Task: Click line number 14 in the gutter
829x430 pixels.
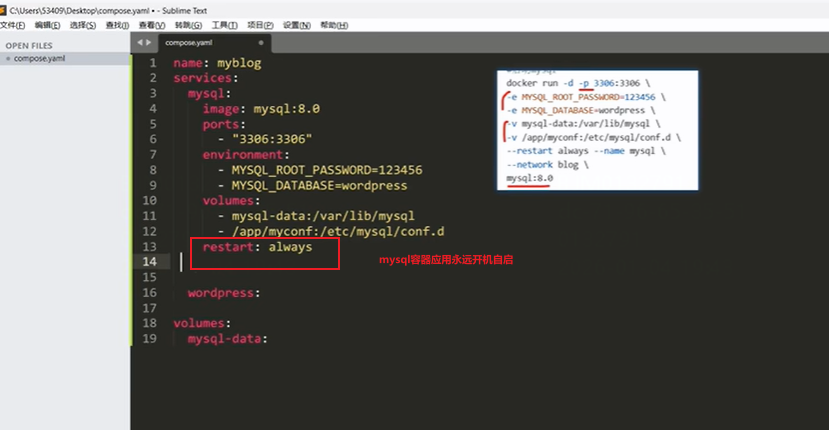Action: pyautogui.click(x=150, y=261)
